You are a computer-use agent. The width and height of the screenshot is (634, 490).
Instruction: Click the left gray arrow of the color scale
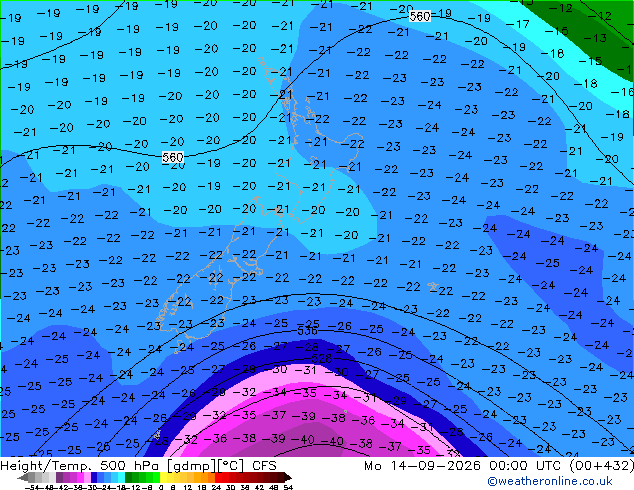pyautogui.click(x=23, y=478)
